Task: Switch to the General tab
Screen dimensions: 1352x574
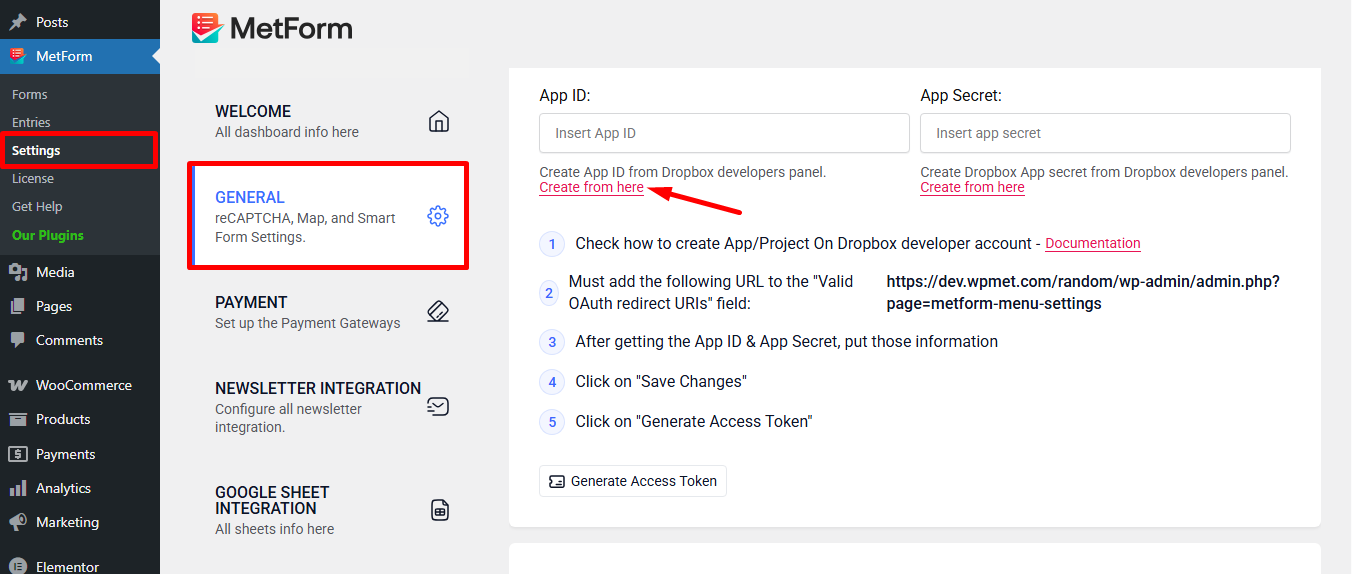Action: point(328,216)
